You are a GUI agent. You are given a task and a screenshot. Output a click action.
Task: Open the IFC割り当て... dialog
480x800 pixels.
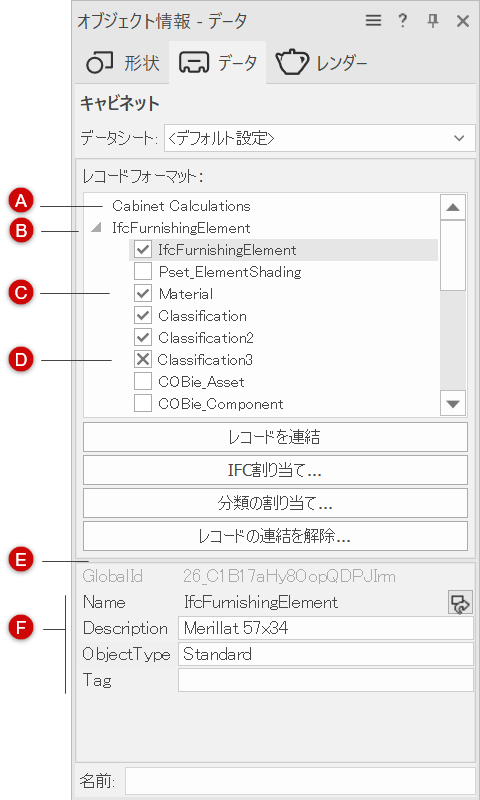pos(275,470)
